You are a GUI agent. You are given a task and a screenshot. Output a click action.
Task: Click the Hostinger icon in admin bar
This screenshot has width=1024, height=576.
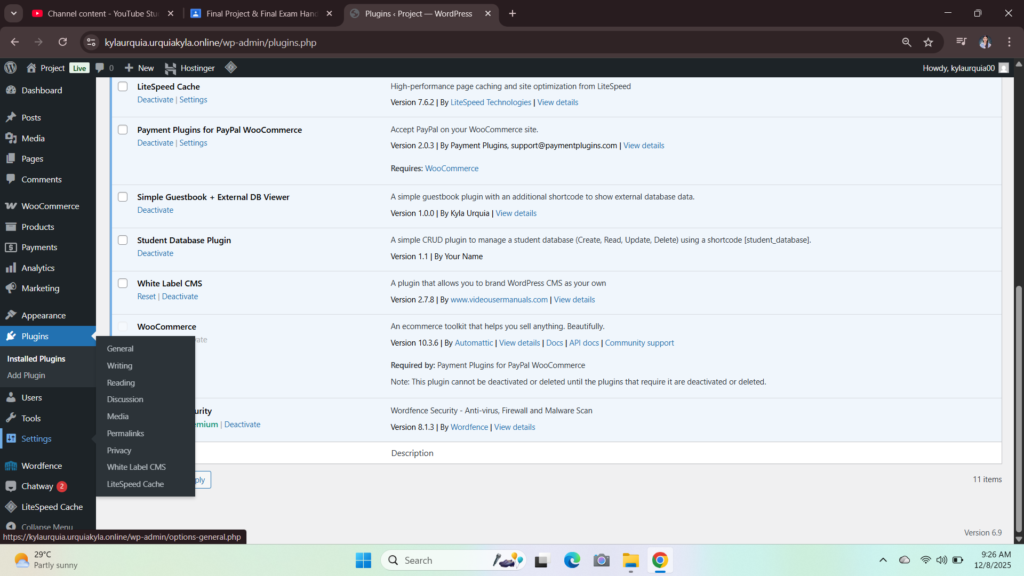(171, 68)
